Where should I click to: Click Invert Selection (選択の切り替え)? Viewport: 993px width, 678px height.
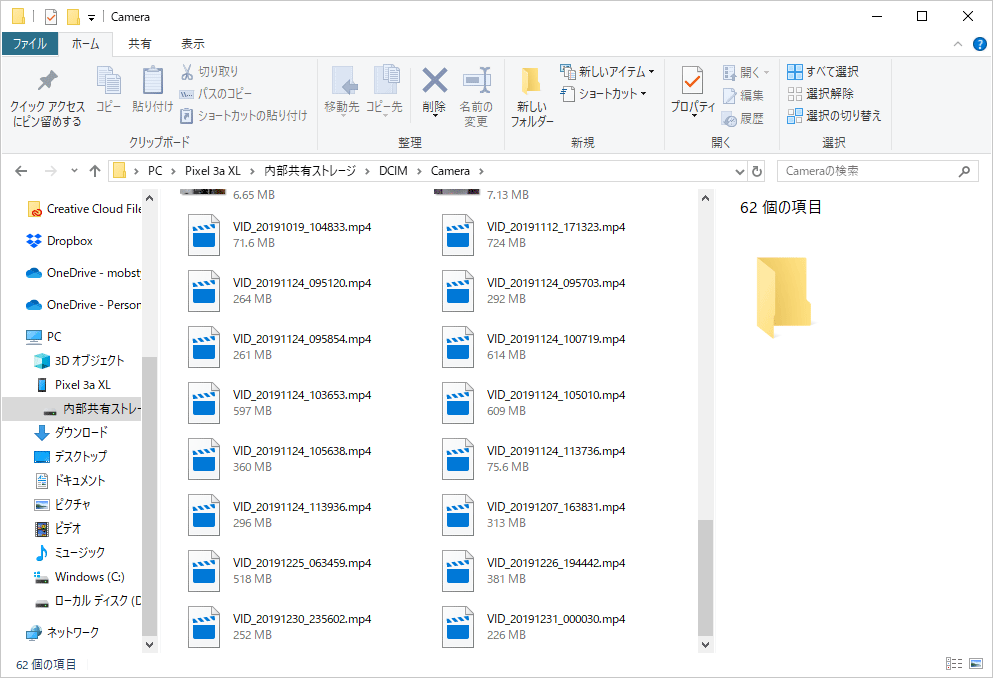click(834, 116)
